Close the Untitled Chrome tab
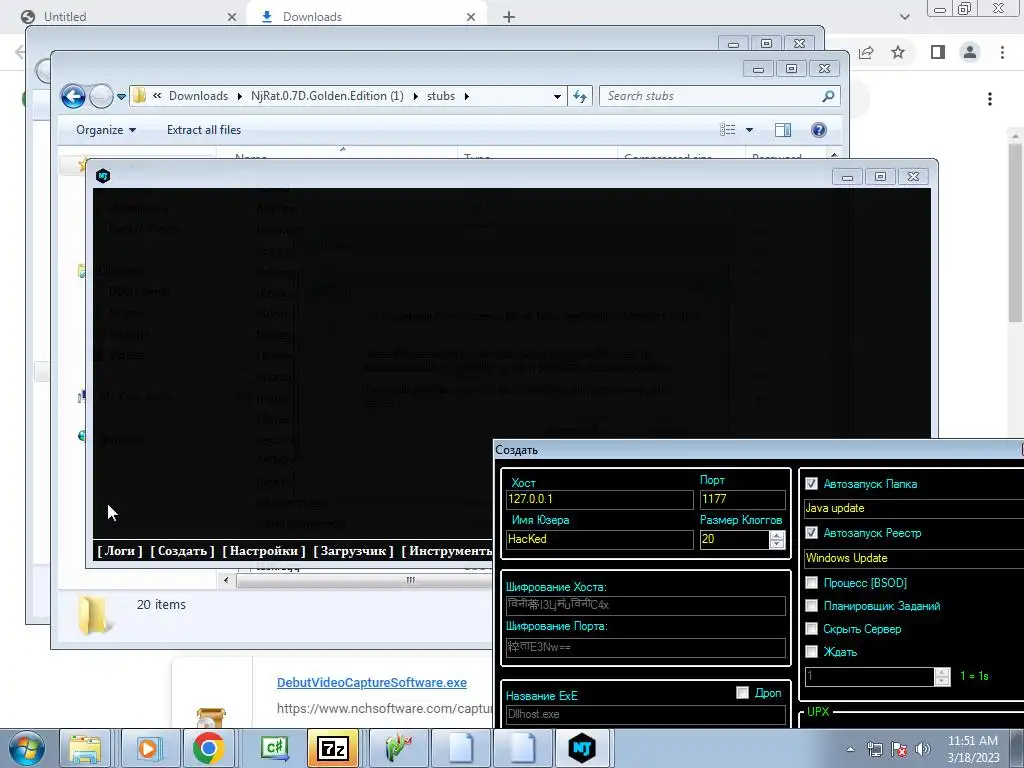This screenshot has height=768, width=1024. (x=232, y=17)
